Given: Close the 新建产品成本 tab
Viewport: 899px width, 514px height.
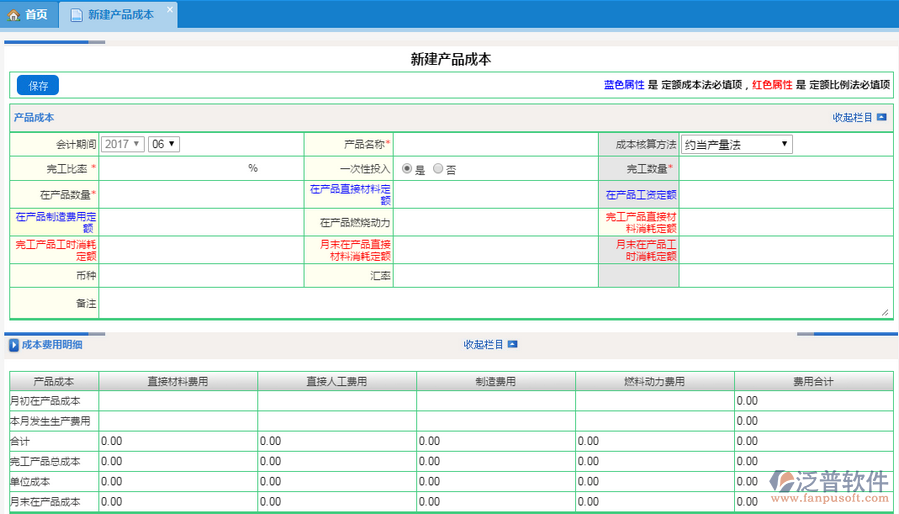Looking at the screenshot, I should tap(169, 10).
